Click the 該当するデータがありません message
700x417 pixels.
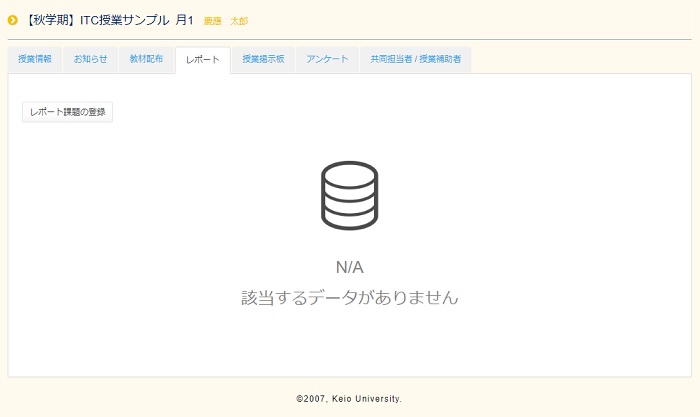[x=349, y=298]
